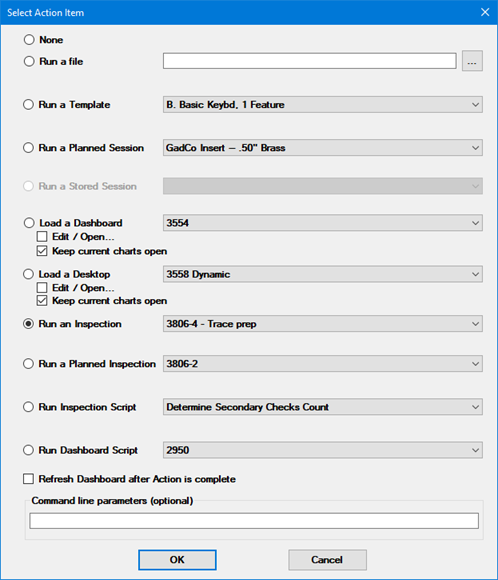Expand the GadCo Insert planned session dropdown
Viewport: 498px width, 580px height.
(x=323, y=148)
